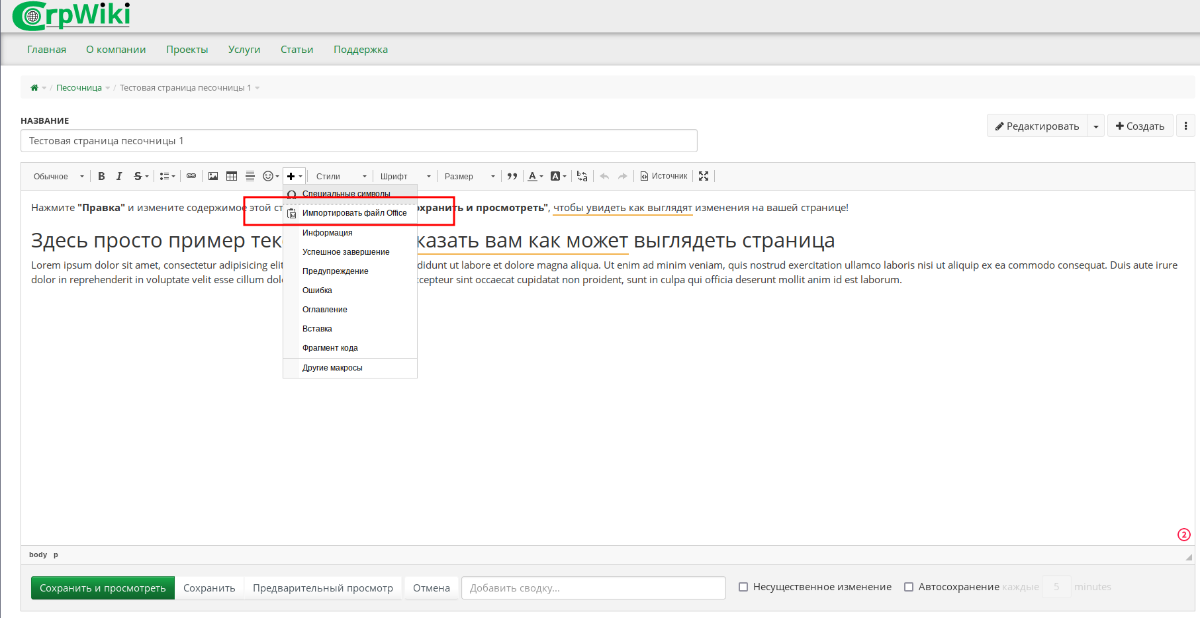This screenshot has height=618, width=1200.
Task: Select the Вставка menu entry
Action: coord(350,328)
